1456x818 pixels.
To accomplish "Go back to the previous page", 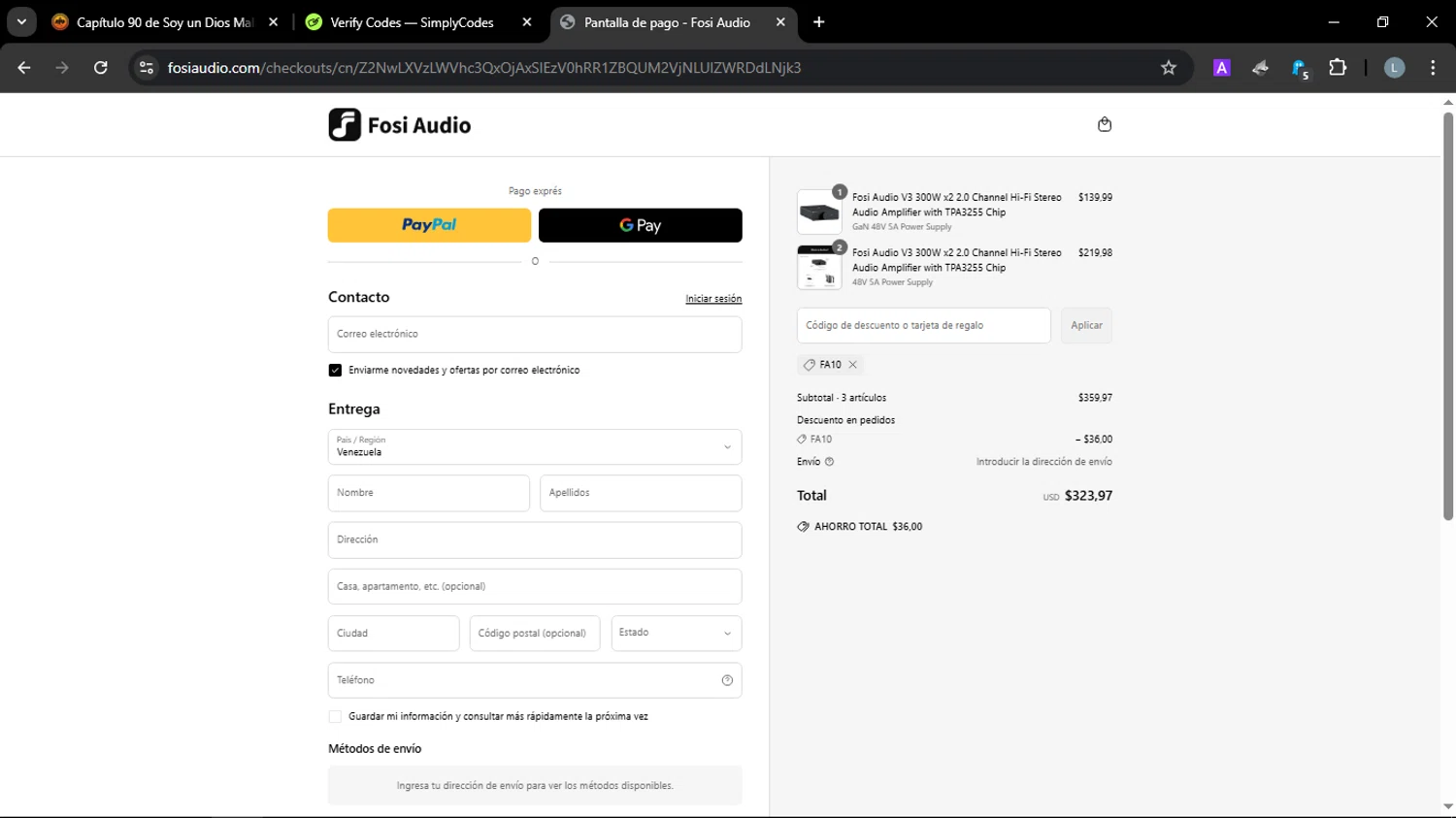I will click(24, 68).
